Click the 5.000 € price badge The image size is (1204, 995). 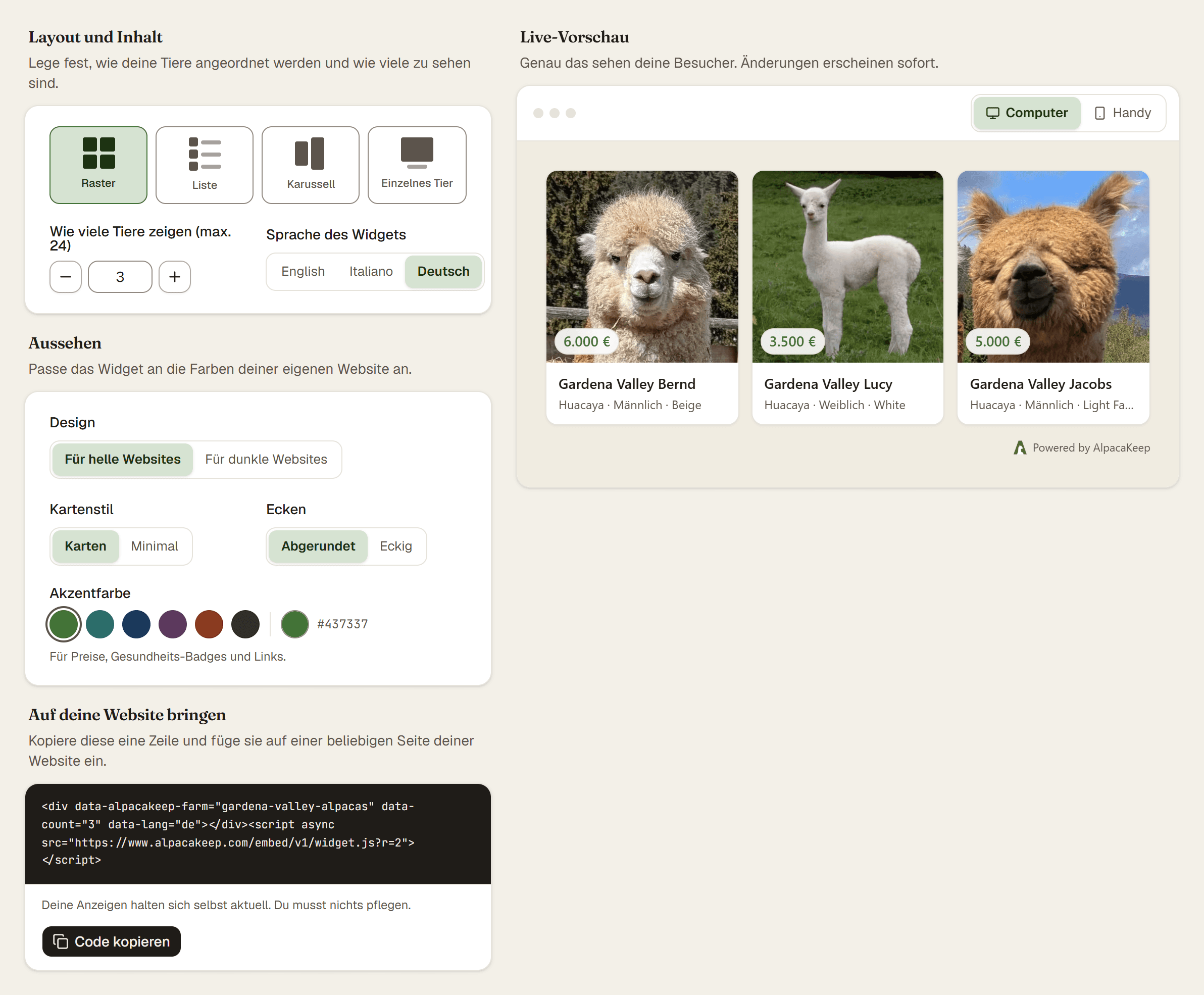click(x=998, y=341)
